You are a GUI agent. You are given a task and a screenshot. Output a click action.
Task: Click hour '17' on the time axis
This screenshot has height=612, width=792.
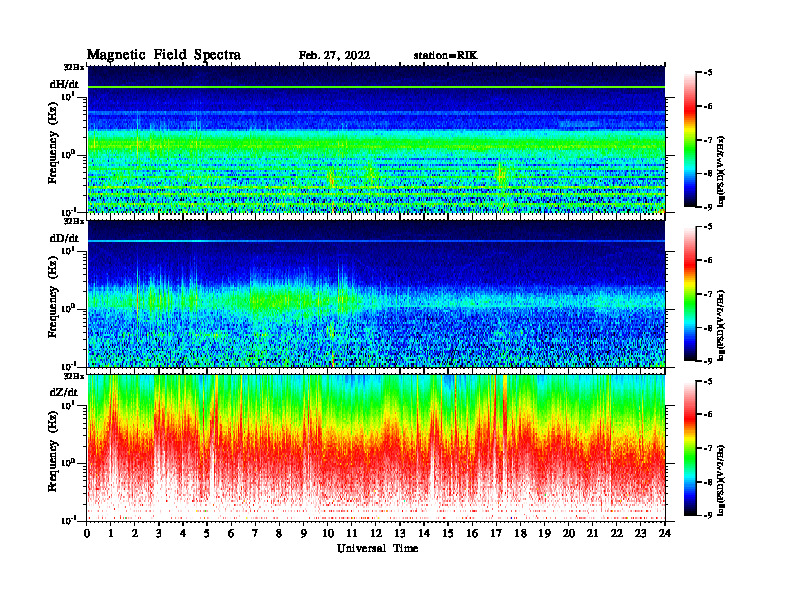[496, 533]
